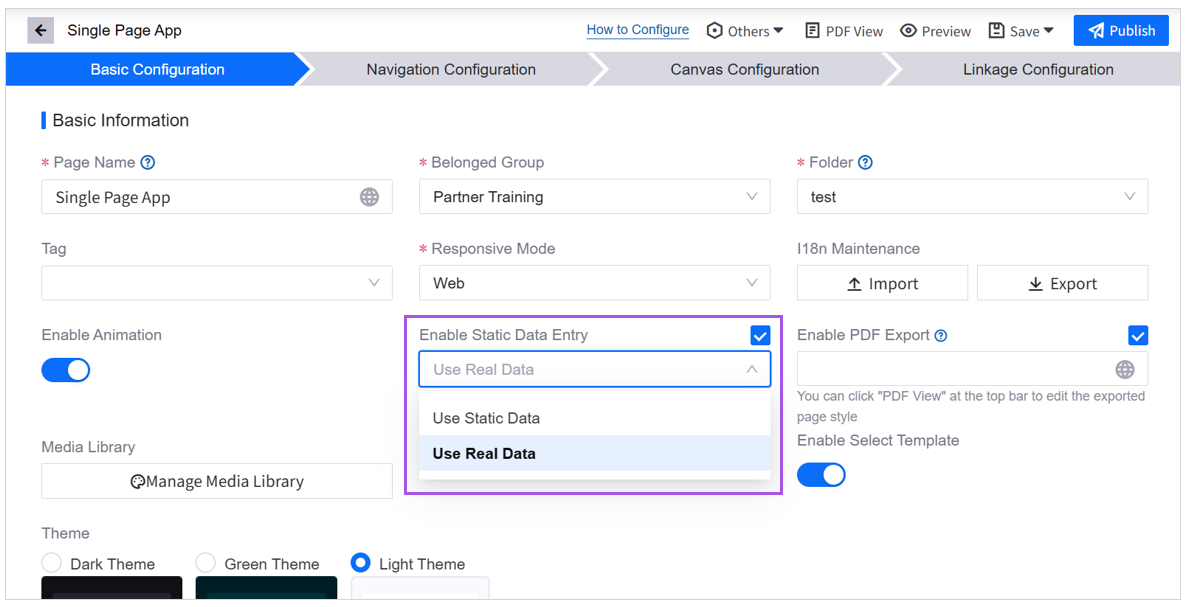Image resolution: width=1188 pixels, height=607 pixels.
Task: Select the Dark Theme radio button
Action: pos(52,562)
